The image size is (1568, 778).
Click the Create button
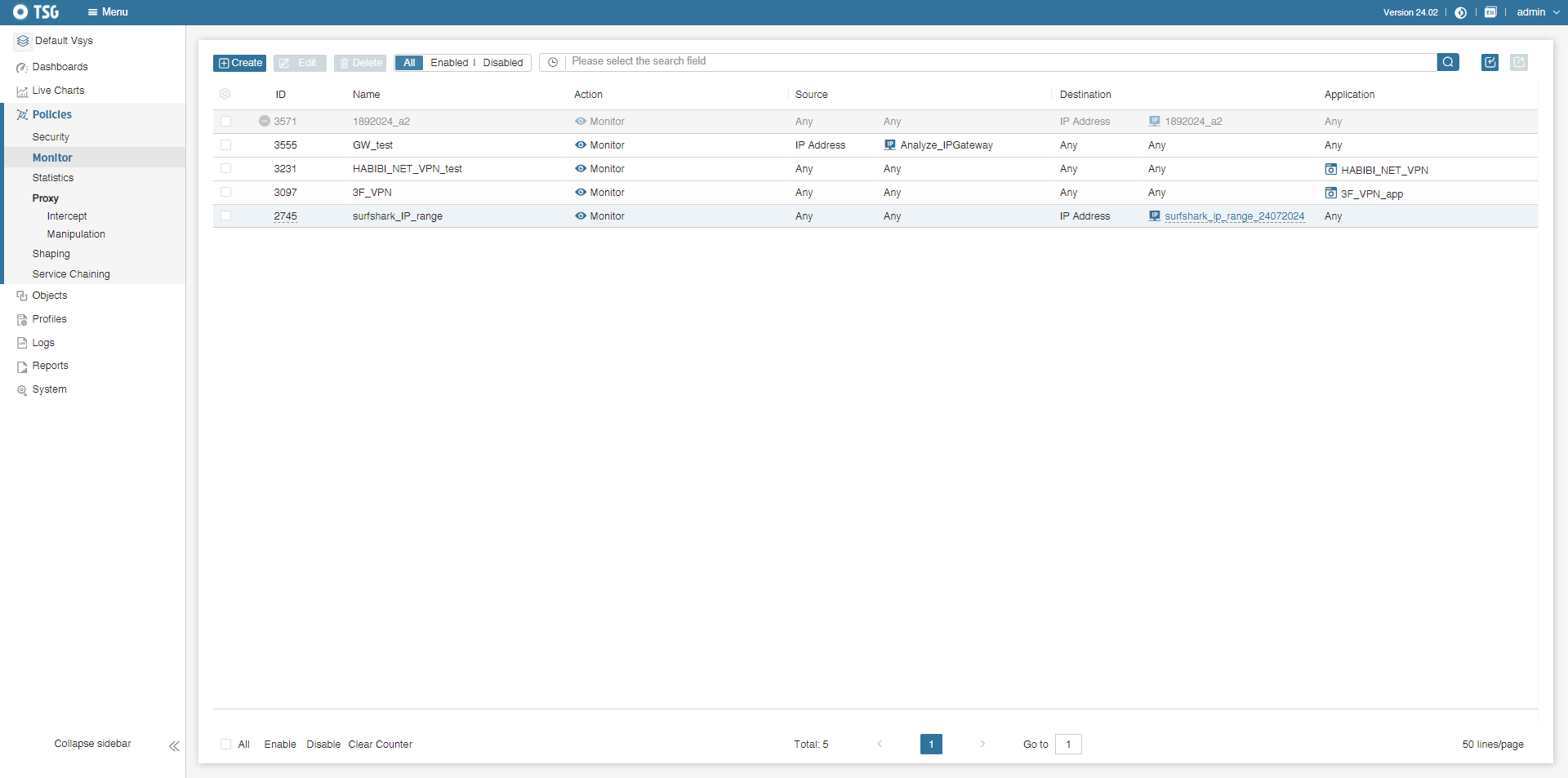(x=240, y=63)
